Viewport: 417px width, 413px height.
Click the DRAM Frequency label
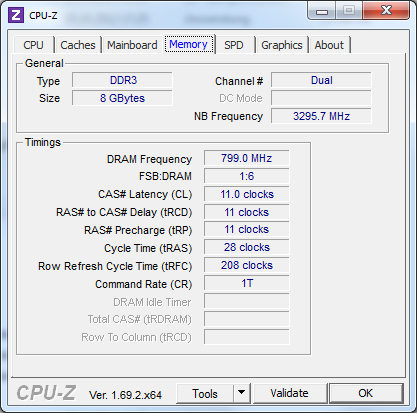149,159
